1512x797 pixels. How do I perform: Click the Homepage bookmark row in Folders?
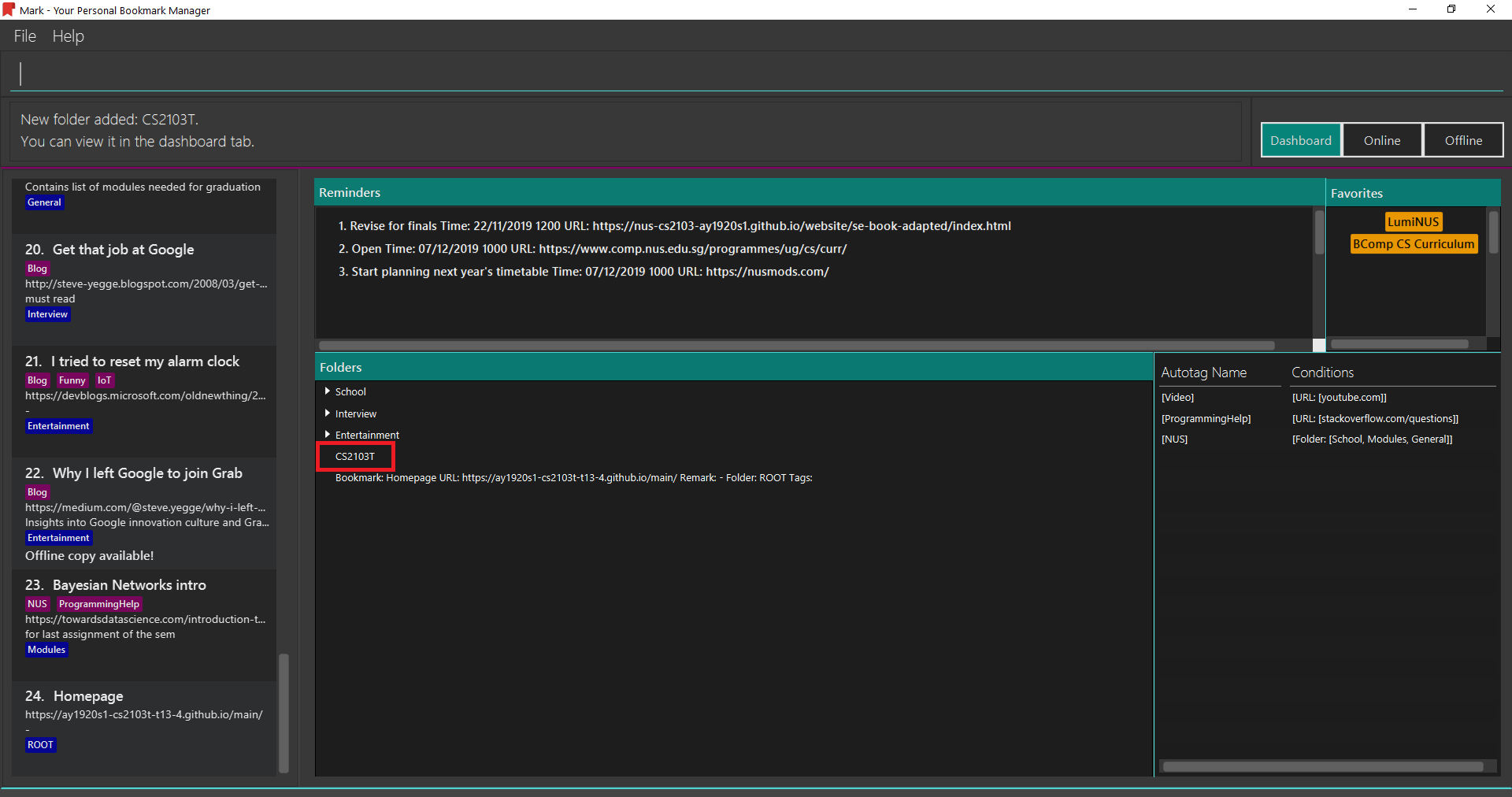coord(574,477)
